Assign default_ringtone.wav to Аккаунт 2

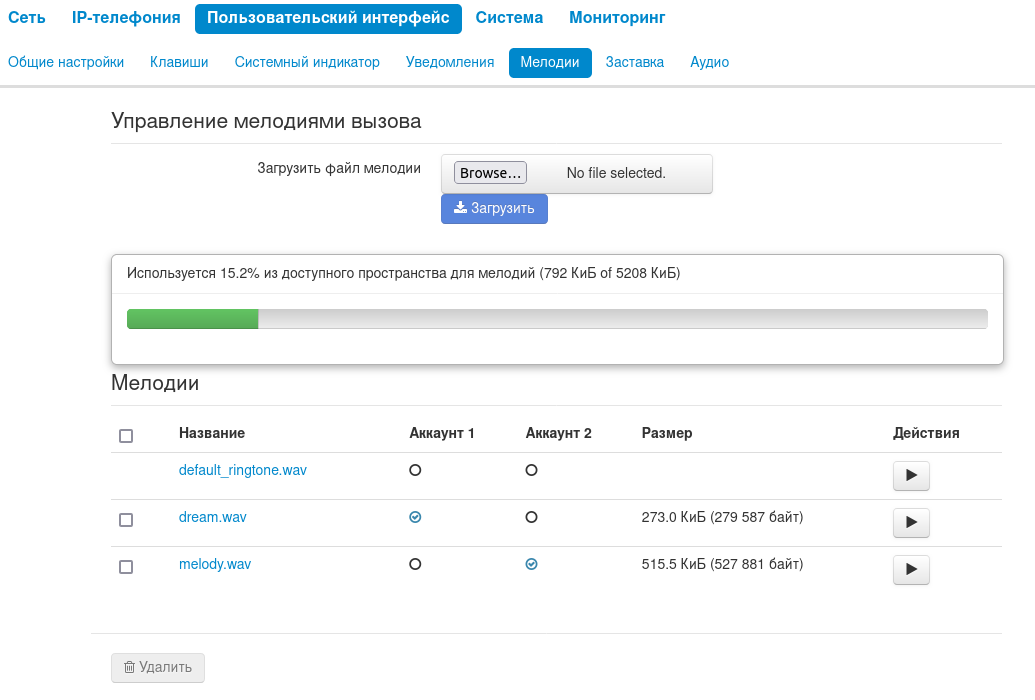coord(531,470)
